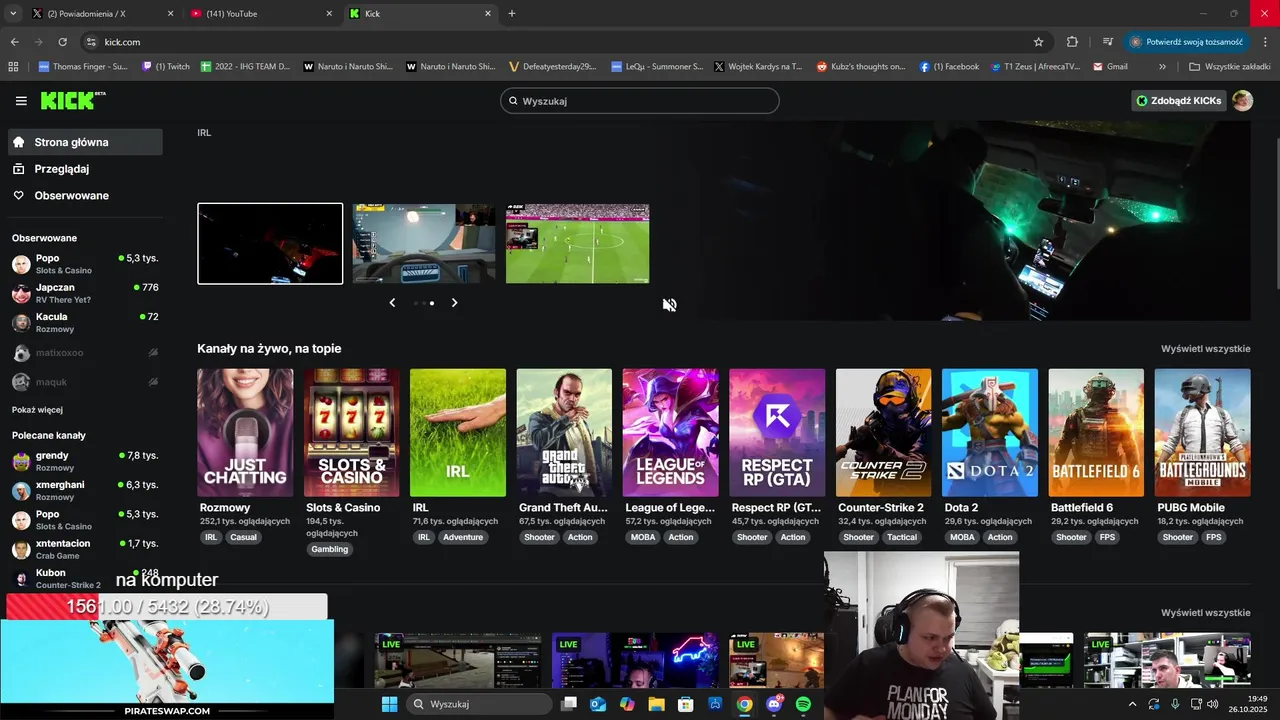Open followed channel Kacula

[x=85, y=322]
